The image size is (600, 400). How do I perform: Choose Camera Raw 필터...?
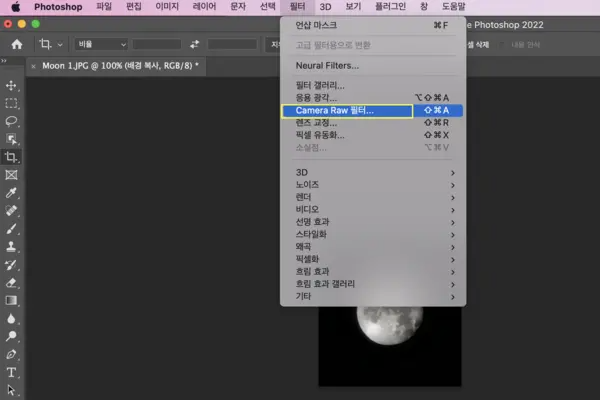[373, 110]
